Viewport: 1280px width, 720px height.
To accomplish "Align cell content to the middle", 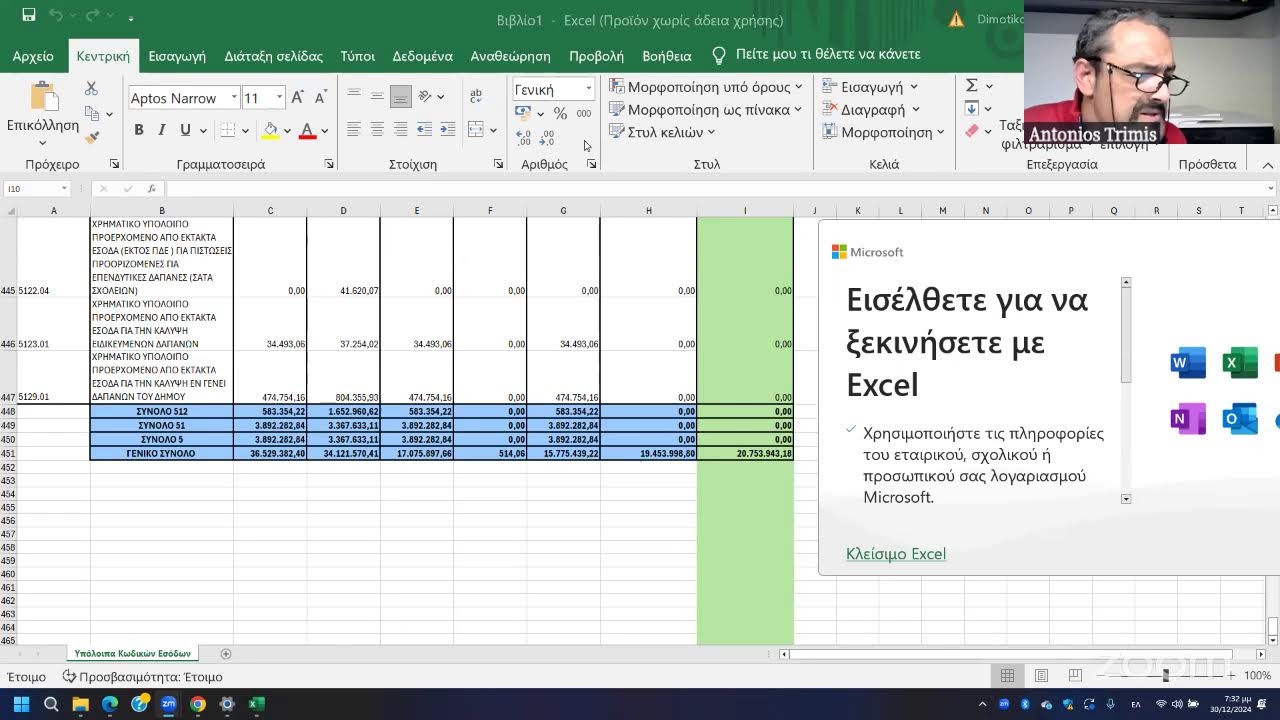I will tap(377, 96).
